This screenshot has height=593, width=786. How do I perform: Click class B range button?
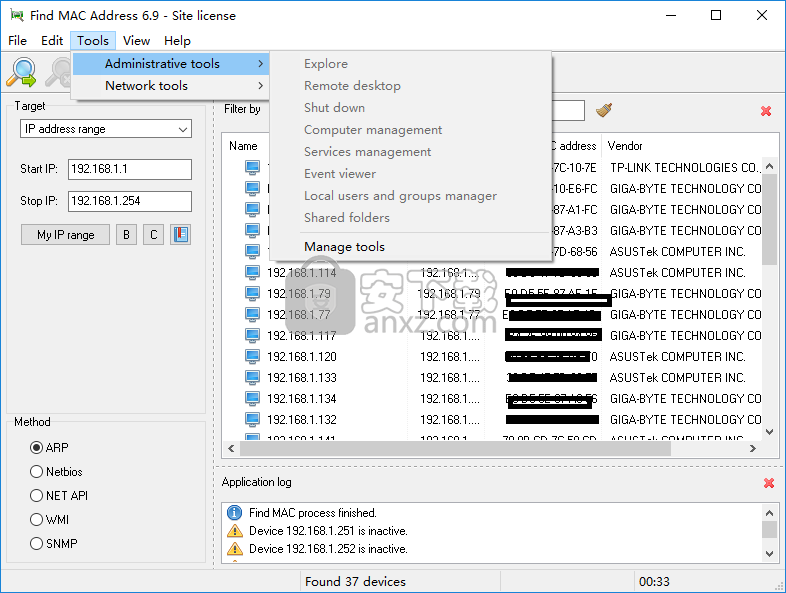[x=126, y=235]
